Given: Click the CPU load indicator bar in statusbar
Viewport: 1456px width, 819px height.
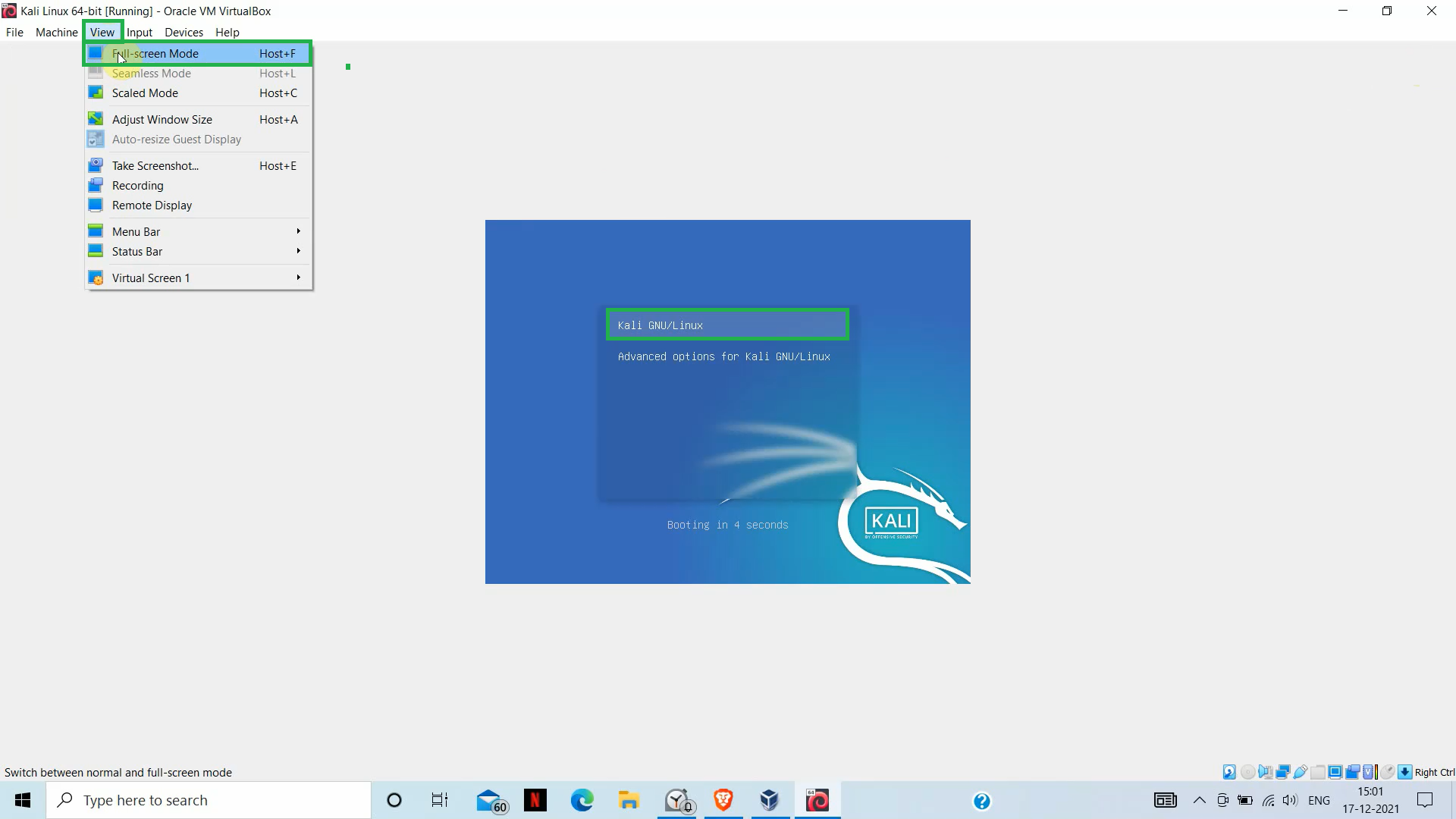Looking at the screenshot, I should (x=1375, y=771).
